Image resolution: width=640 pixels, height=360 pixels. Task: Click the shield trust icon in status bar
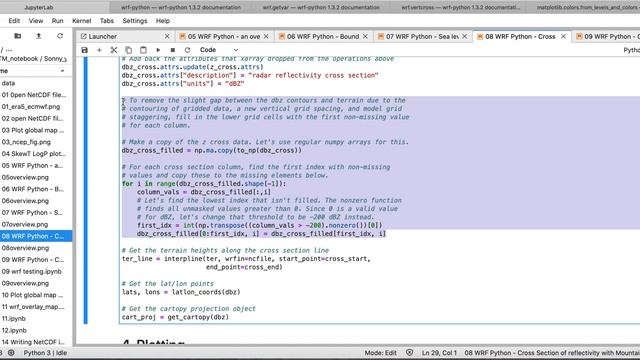coord(409,353)
